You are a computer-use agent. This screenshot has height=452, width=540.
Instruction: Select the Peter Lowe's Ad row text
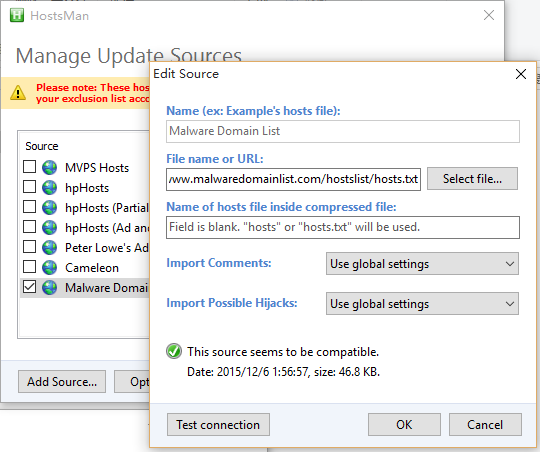coord(107,248)
